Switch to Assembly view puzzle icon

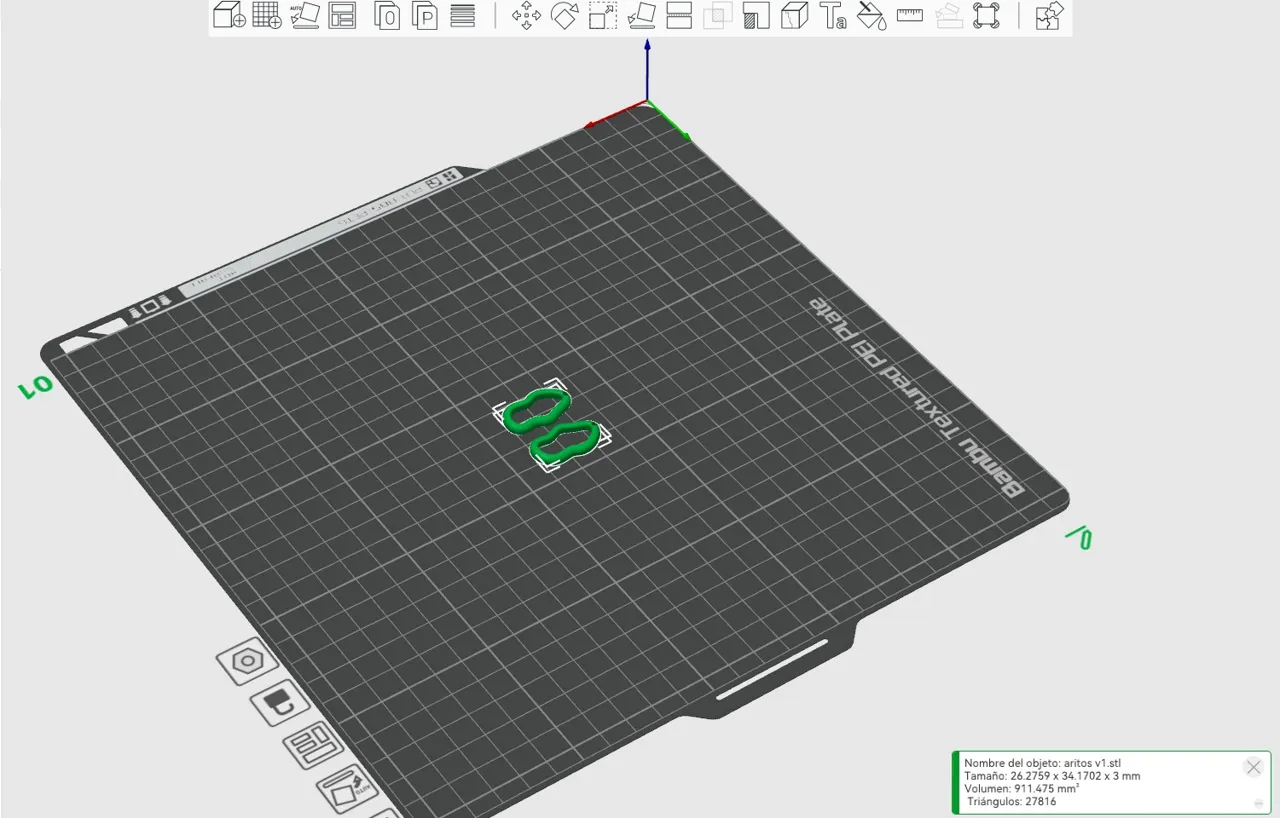click(1050, 16)
